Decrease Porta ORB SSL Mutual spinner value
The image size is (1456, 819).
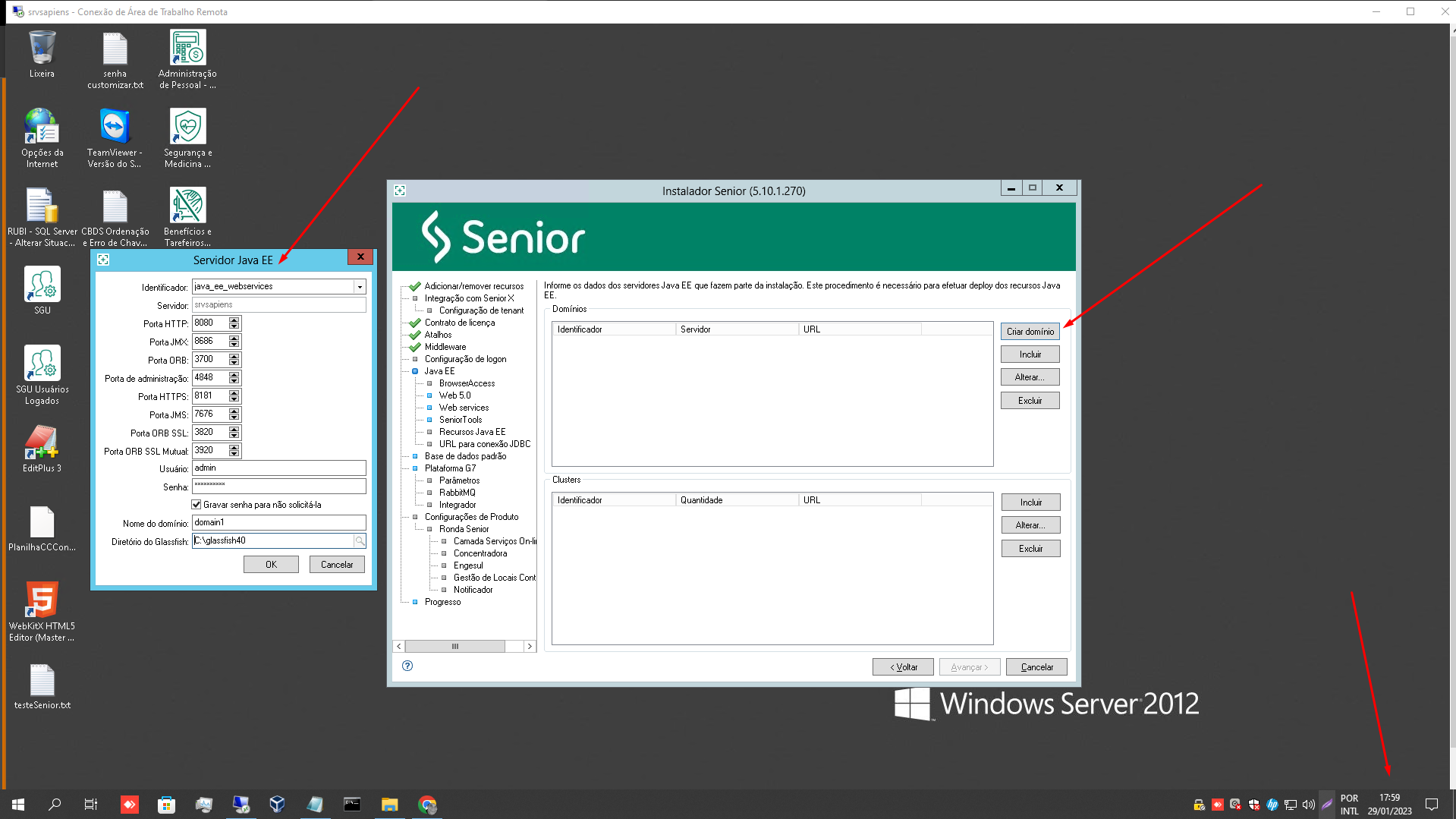click(x=234, y=454)
